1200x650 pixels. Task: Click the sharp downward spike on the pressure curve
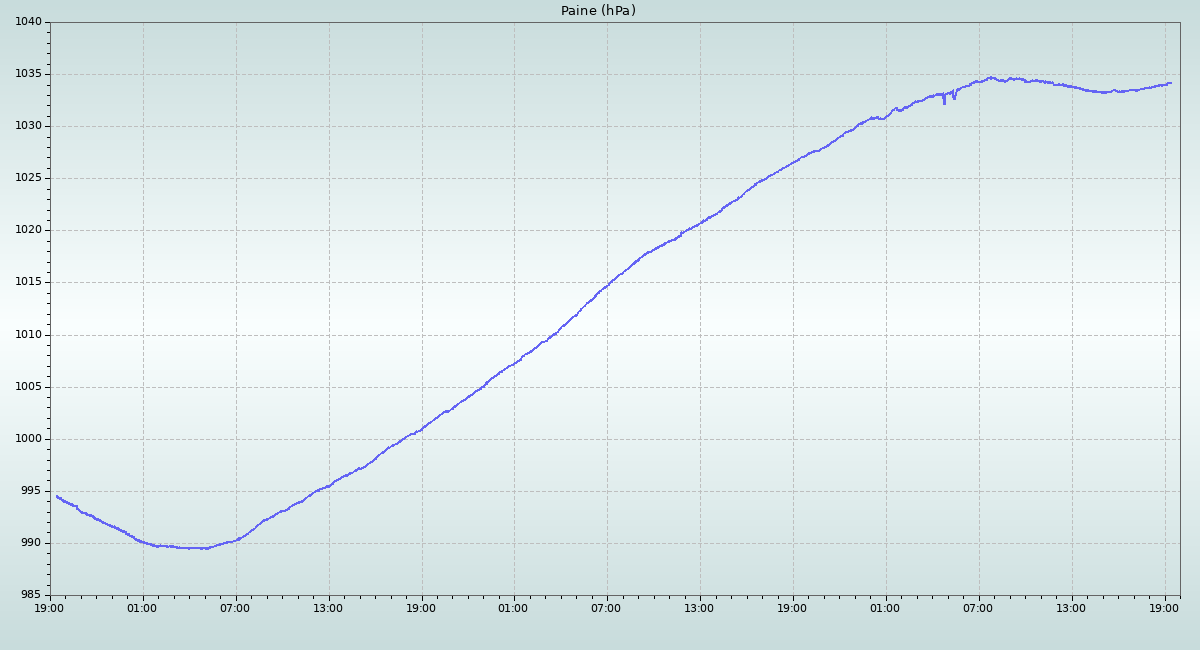[x=944, y=102]
